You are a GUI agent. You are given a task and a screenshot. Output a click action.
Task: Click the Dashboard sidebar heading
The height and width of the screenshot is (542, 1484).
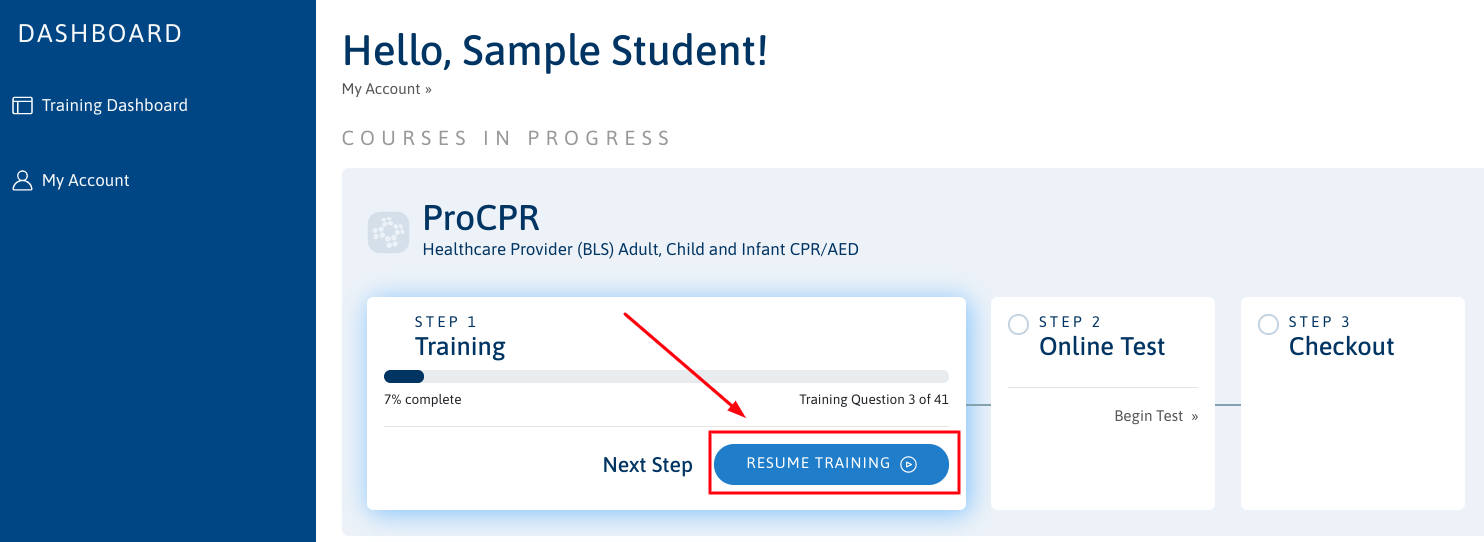(x=100, y=34)
